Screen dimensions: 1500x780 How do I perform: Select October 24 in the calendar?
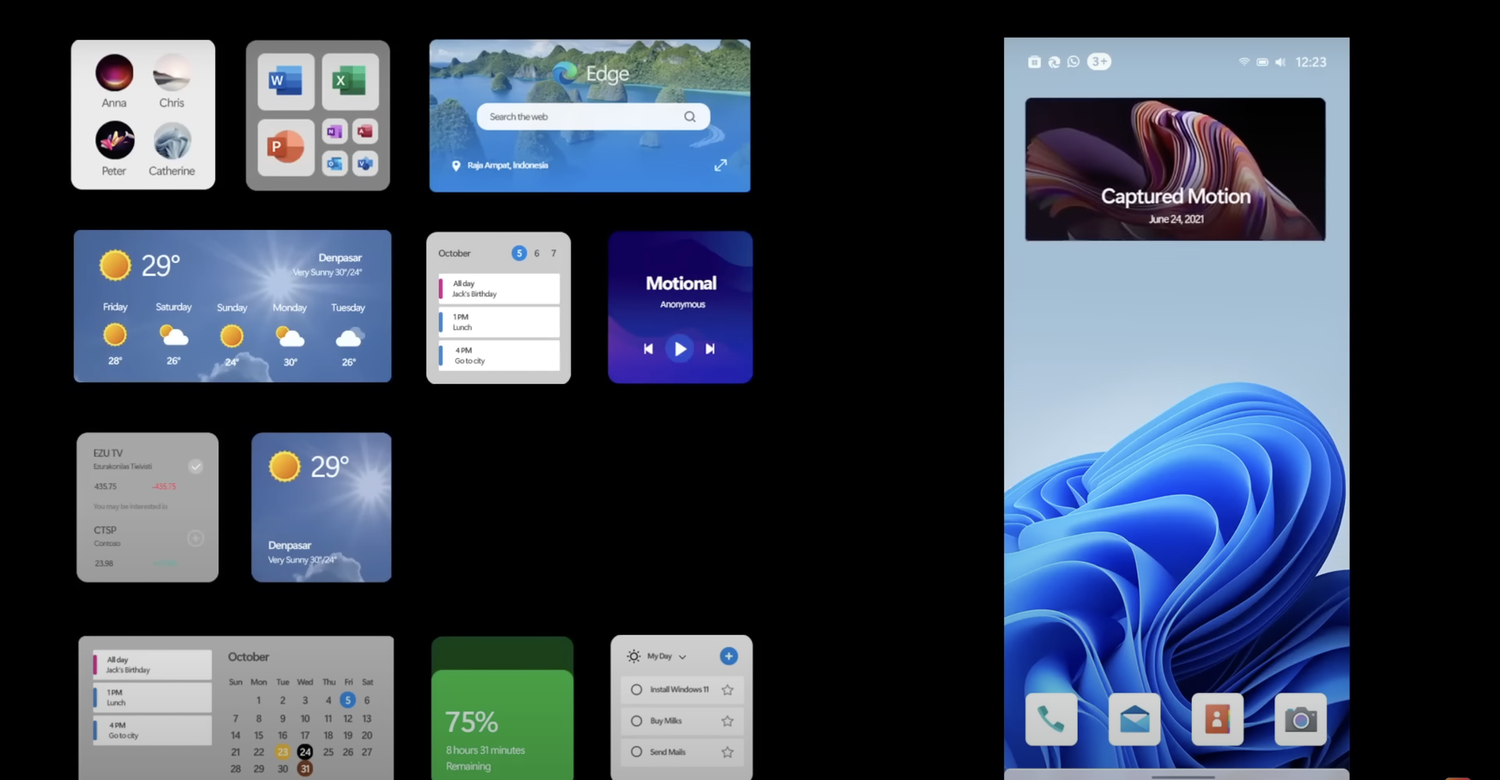(305, 752)
